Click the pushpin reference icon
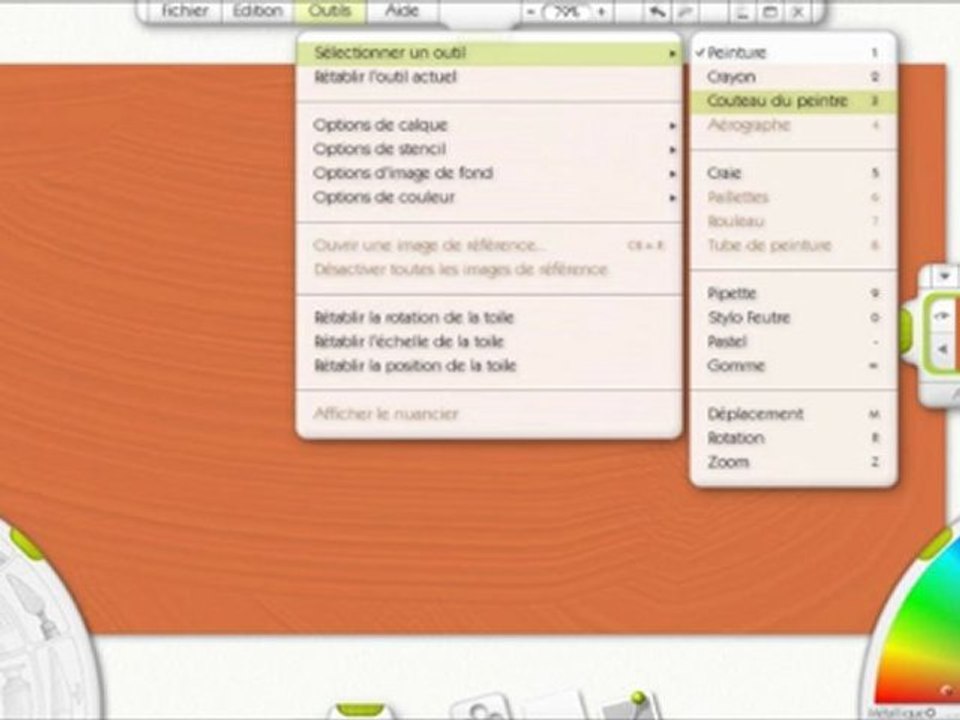Image resolution: width=960 pixels, height=720 pixels. tap(631, 706)
